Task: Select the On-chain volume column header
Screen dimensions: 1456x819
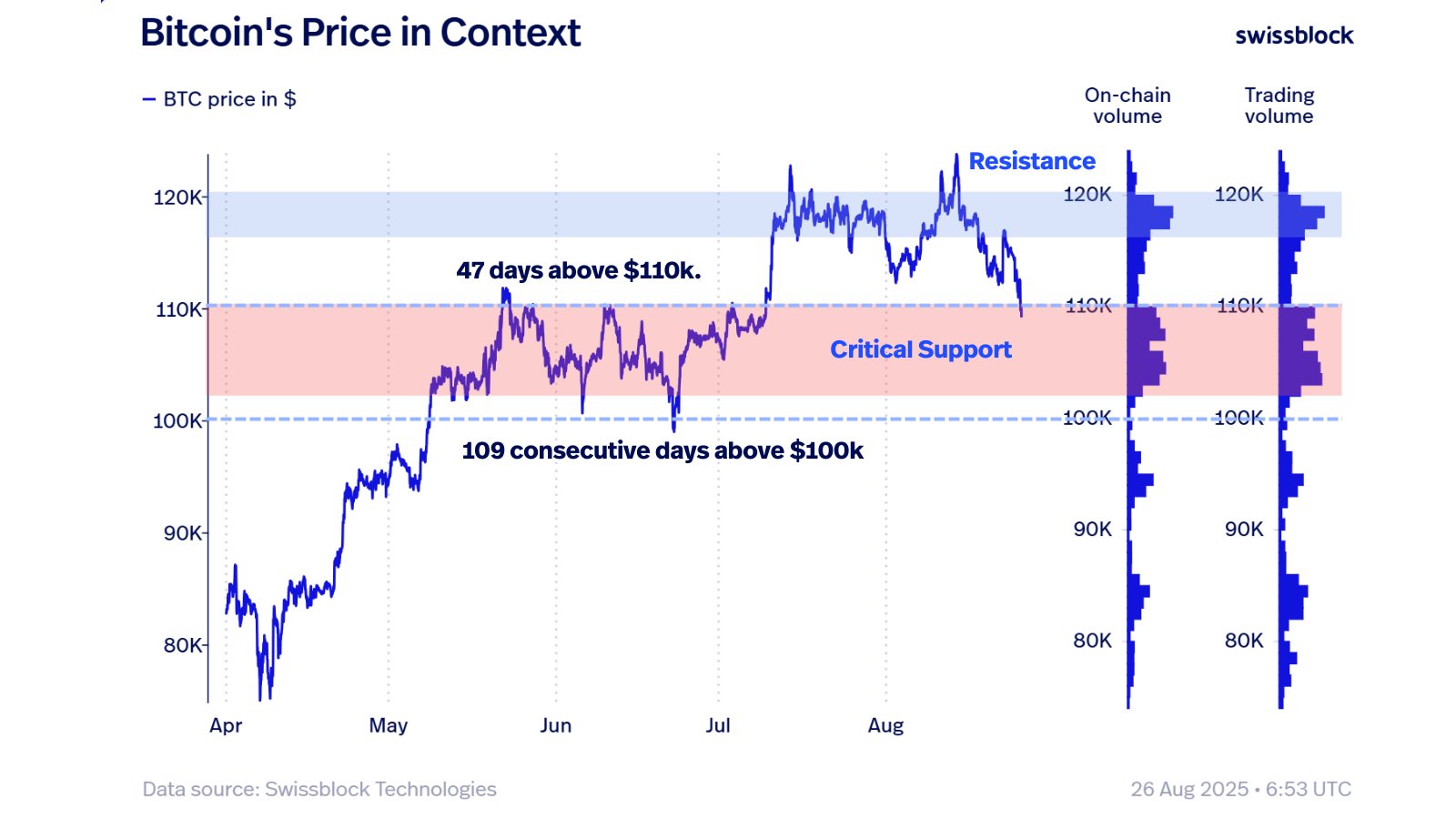Action: [1127, 106]
